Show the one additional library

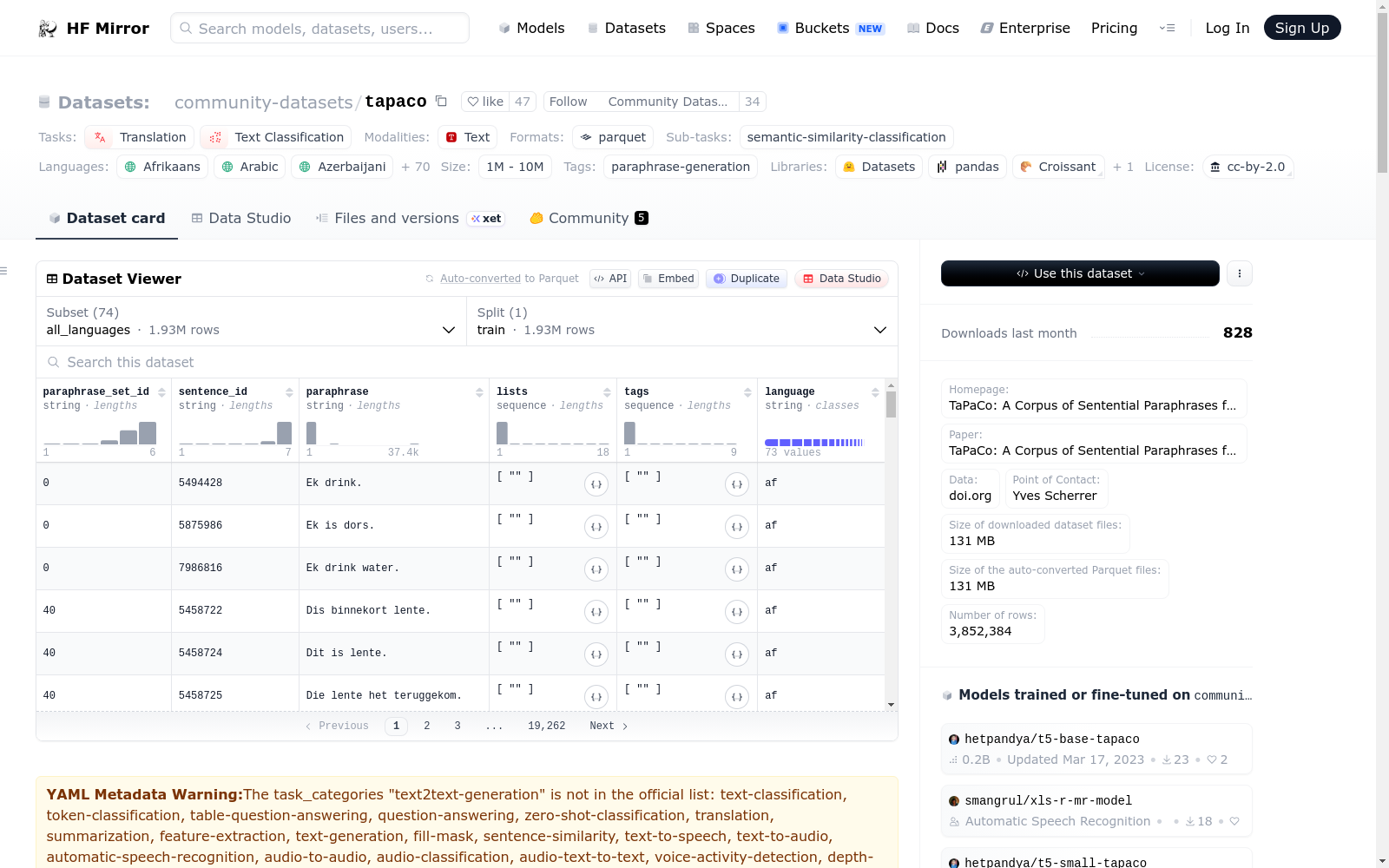click(1123, 167)
